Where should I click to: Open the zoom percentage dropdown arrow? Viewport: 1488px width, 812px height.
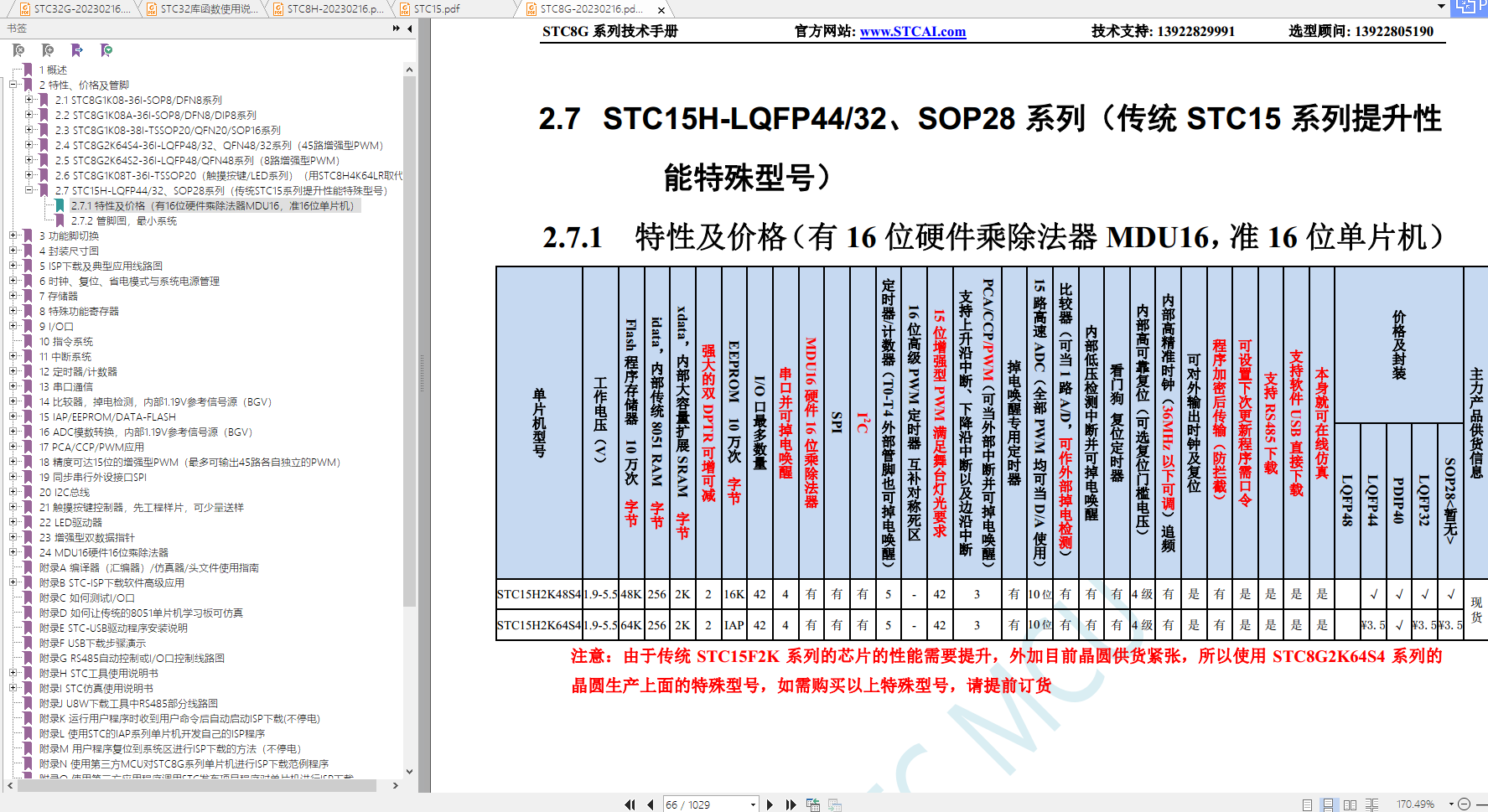[1451, 804]
